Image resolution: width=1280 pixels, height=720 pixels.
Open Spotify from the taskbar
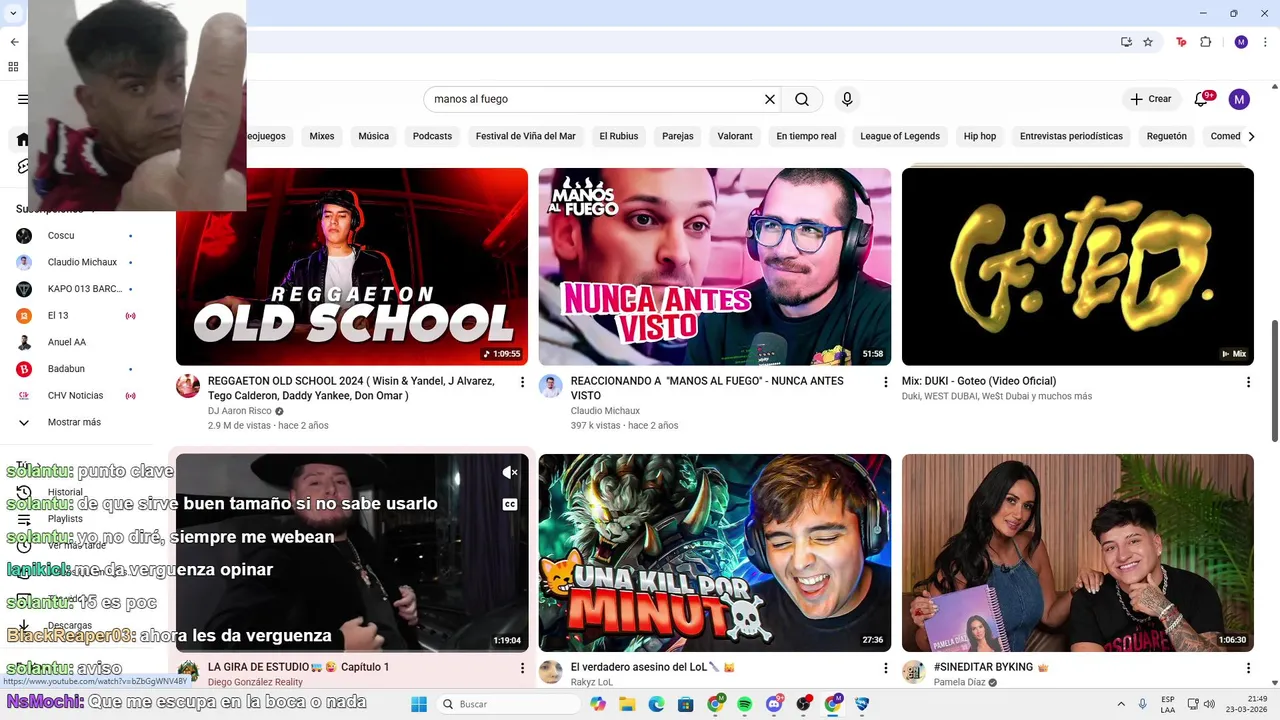pos(744,704)
